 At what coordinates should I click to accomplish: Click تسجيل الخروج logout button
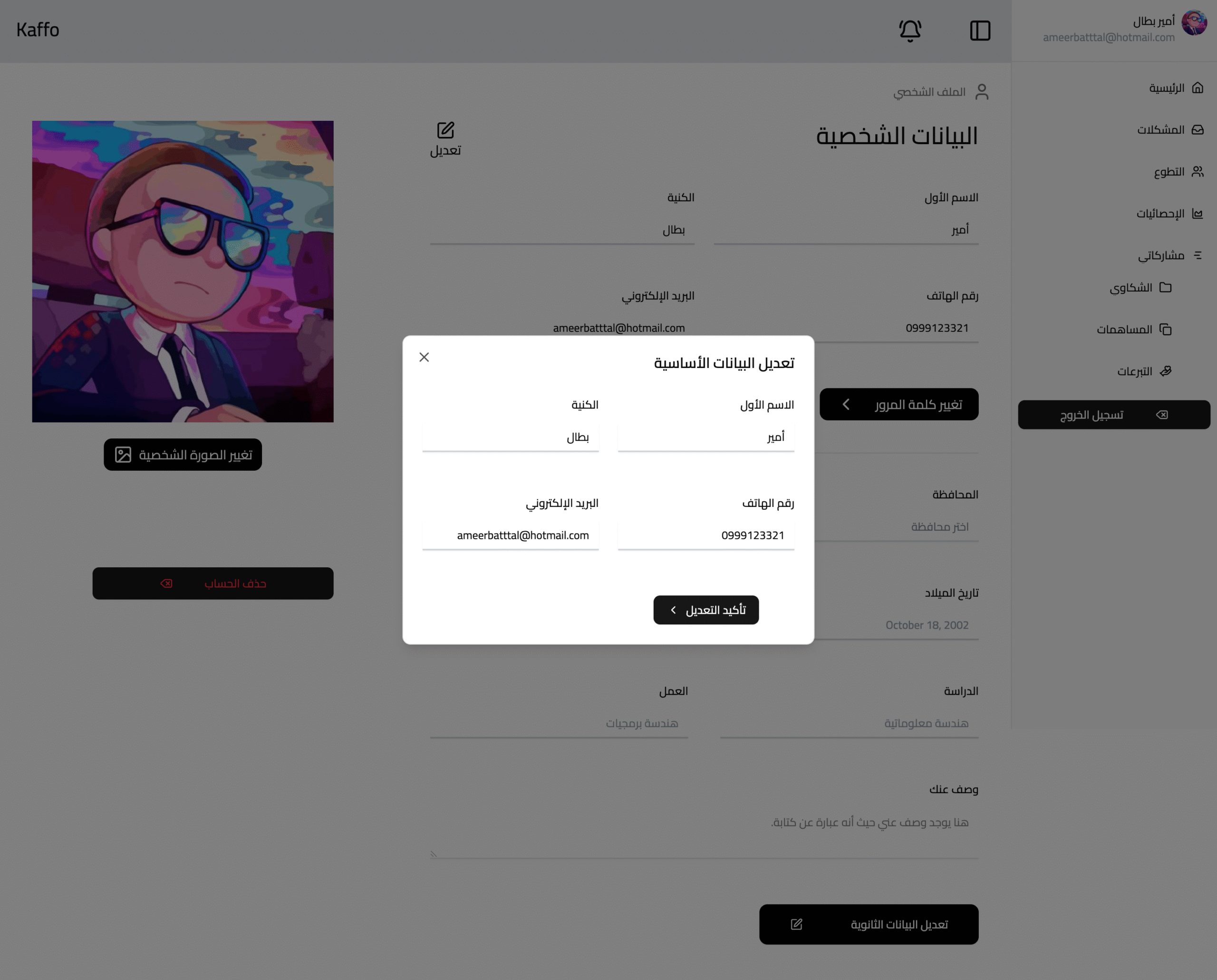tap(1114, 415)
